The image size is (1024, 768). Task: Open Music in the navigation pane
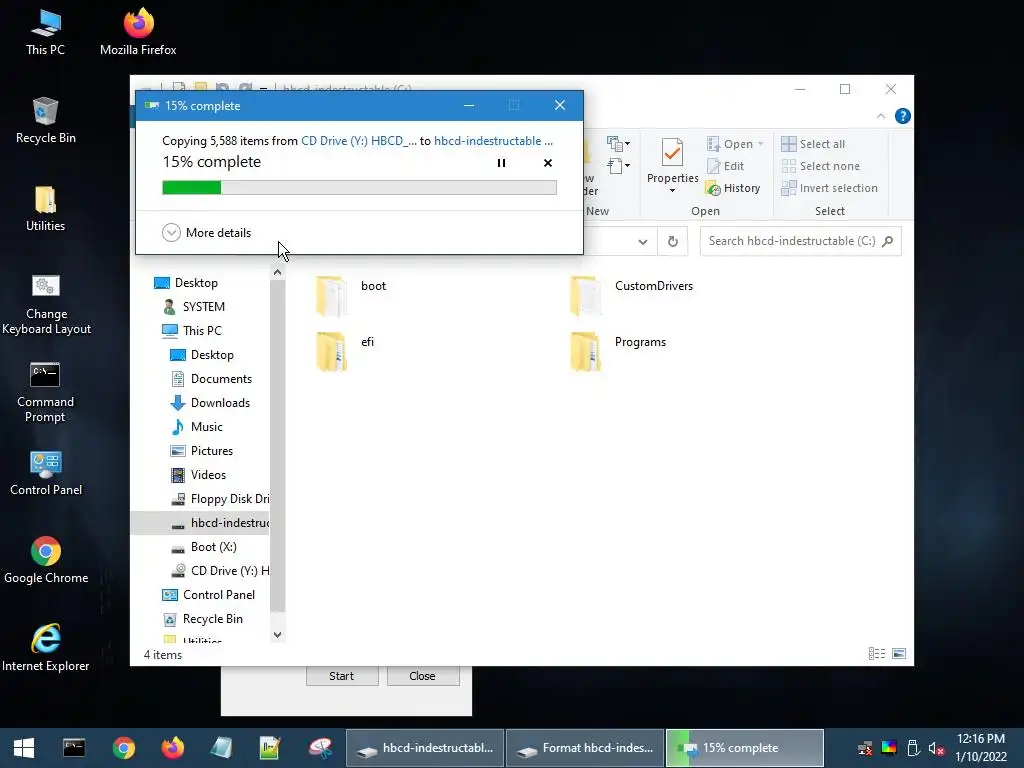pos(197,427)
